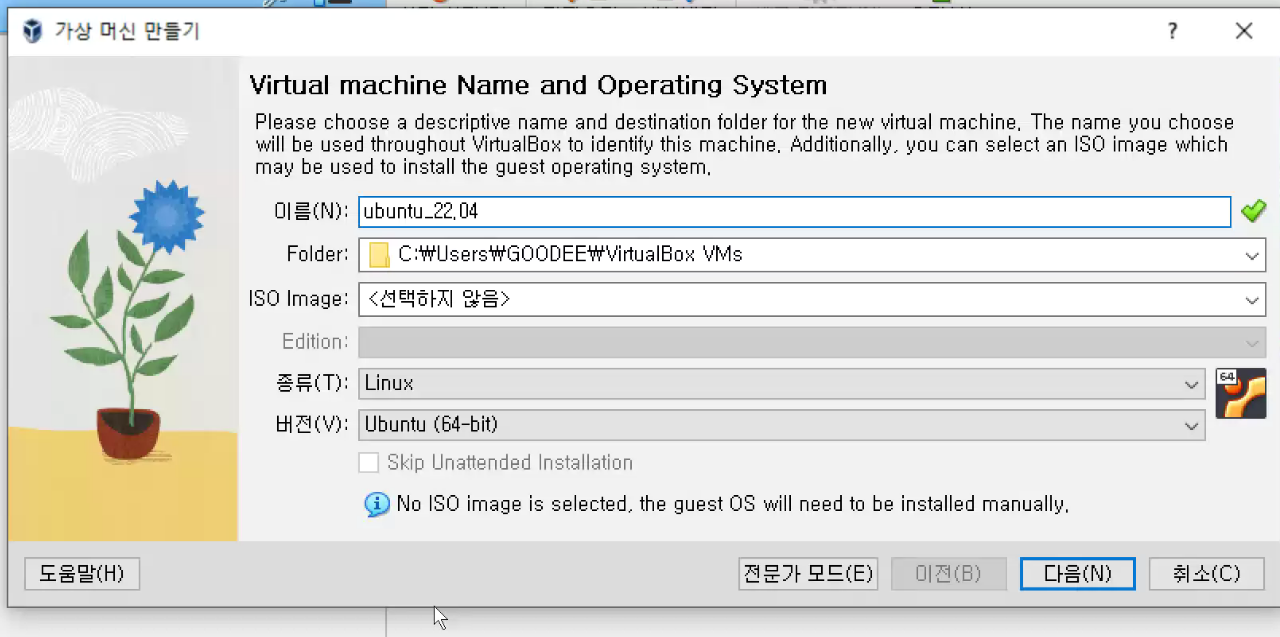
Task: Expand the Folder path dropdown arrow
Action: (1252, 255)
